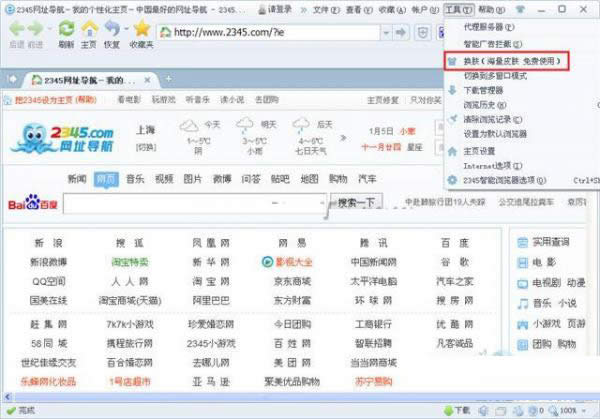
Task: Select 换肤 menu item
Action: point(507,61)
